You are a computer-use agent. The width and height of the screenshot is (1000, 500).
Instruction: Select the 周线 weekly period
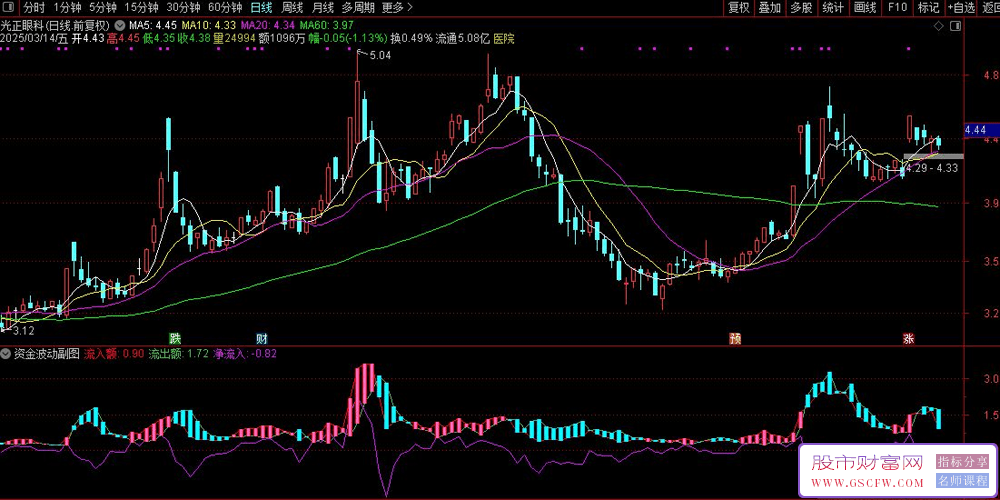291,8
